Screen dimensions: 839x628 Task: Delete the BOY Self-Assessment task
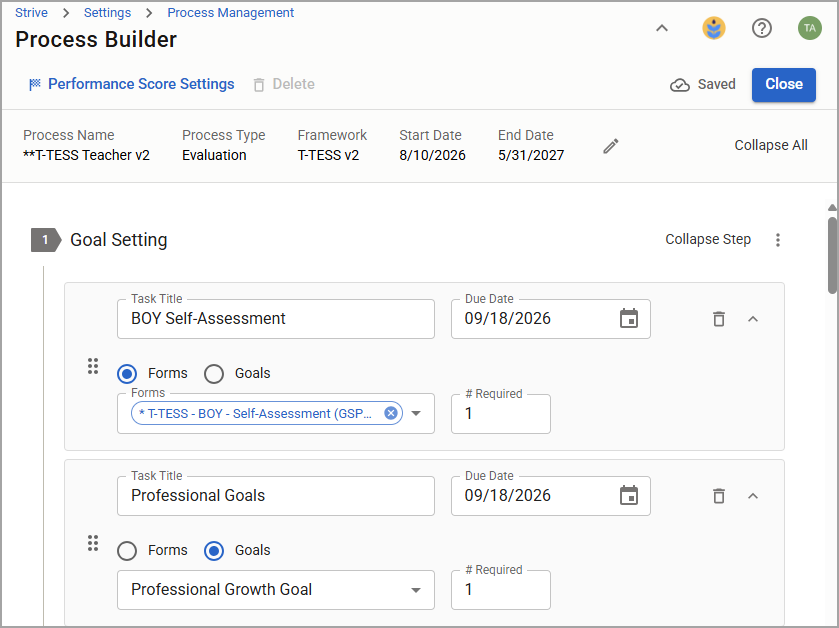(719, 319)
